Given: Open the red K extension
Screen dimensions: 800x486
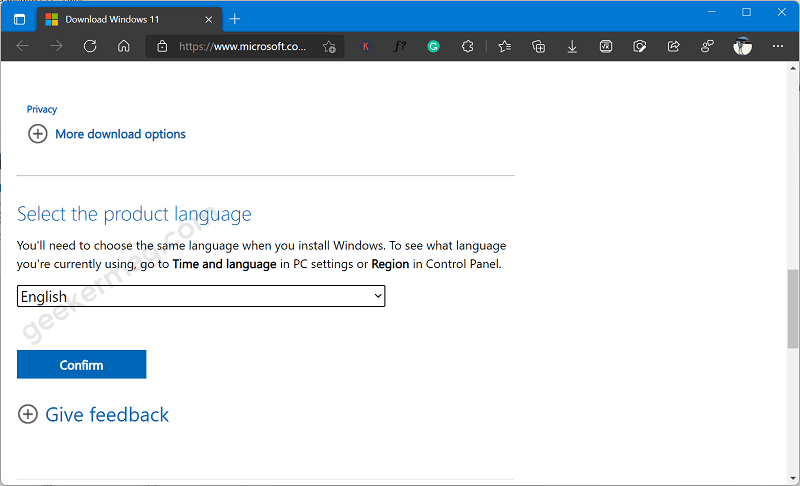Looking at the screenshot, I should [x=365, y=46].
